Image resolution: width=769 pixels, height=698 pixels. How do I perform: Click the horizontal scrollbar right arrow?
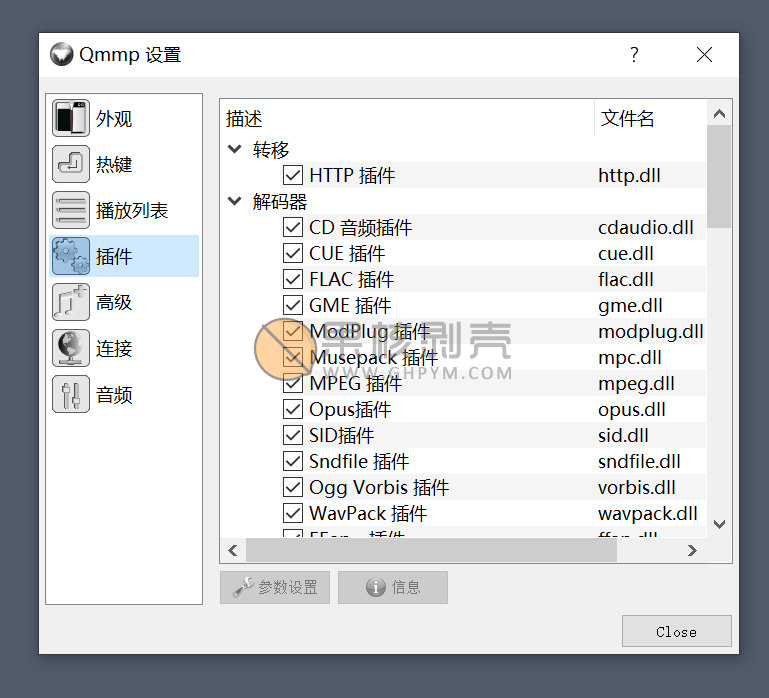(692, 550)
